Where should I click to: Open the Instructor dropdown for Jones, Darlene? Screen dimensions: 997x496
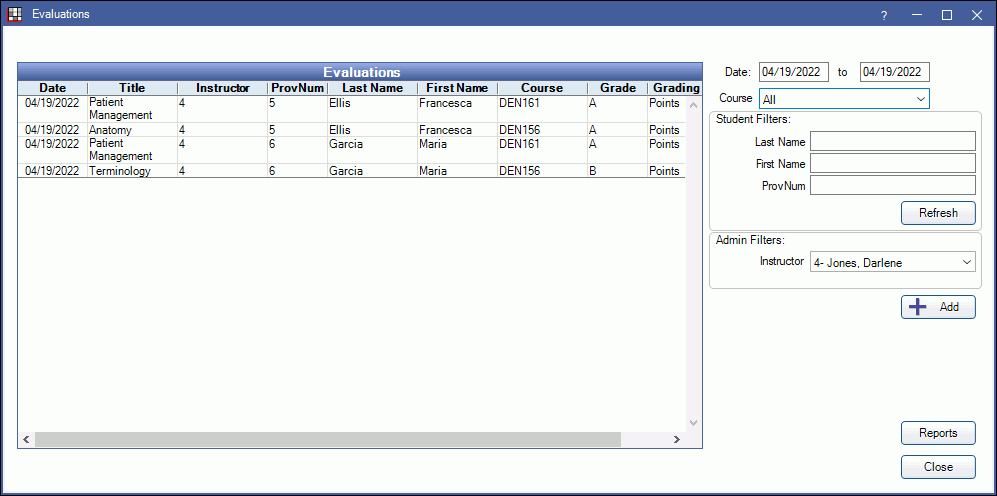pos(893,262)
